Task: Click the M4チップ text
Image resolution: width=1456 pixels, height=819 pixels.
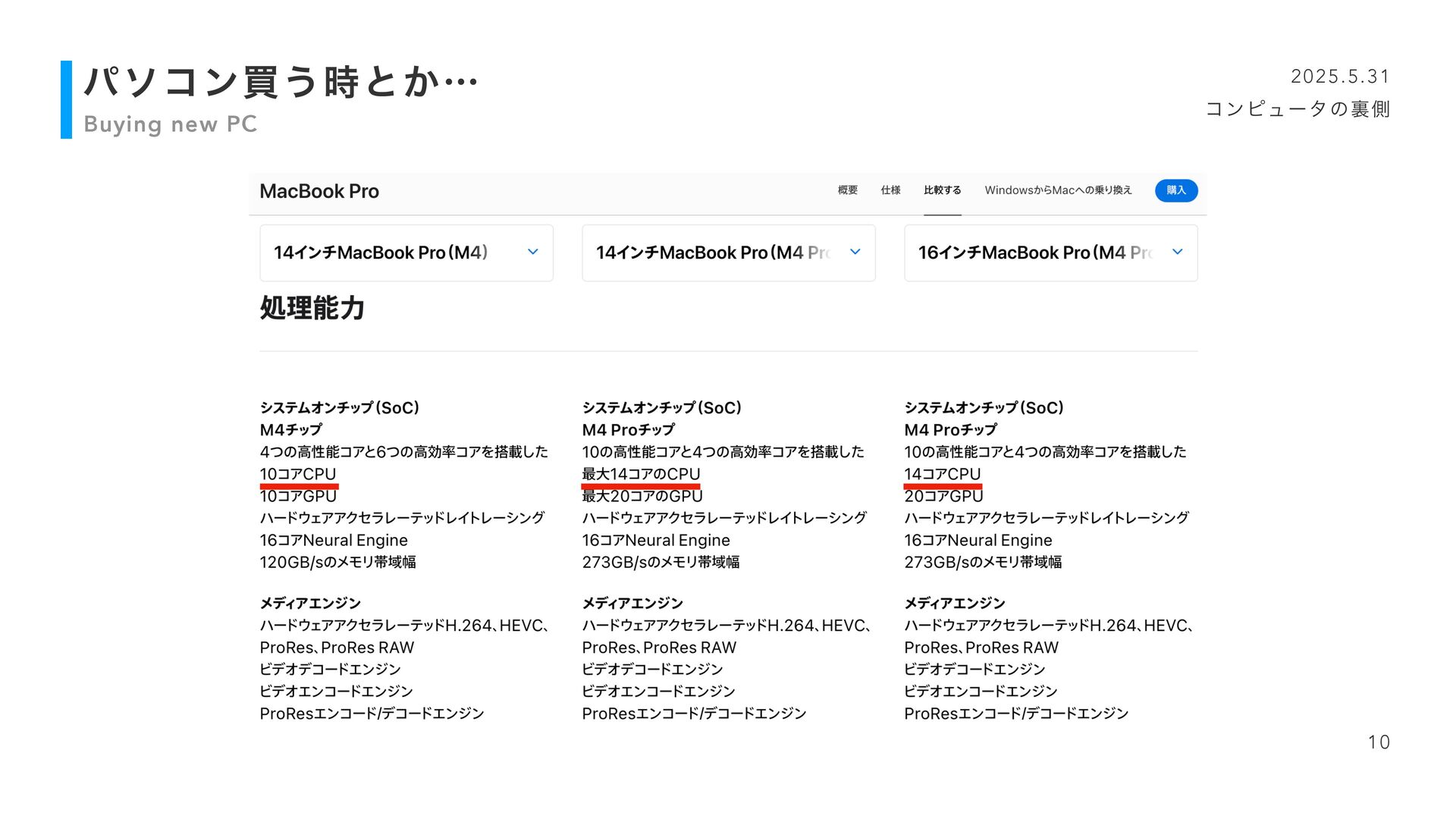Action: 291,430
